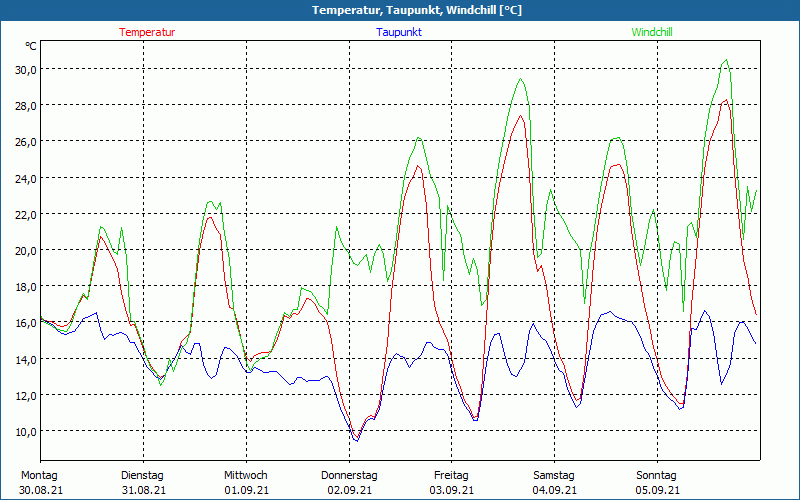The height and width of the screenshot is (500, 800).
Task: Click the 22,0 y-axis value
Action: click(25, 214)
